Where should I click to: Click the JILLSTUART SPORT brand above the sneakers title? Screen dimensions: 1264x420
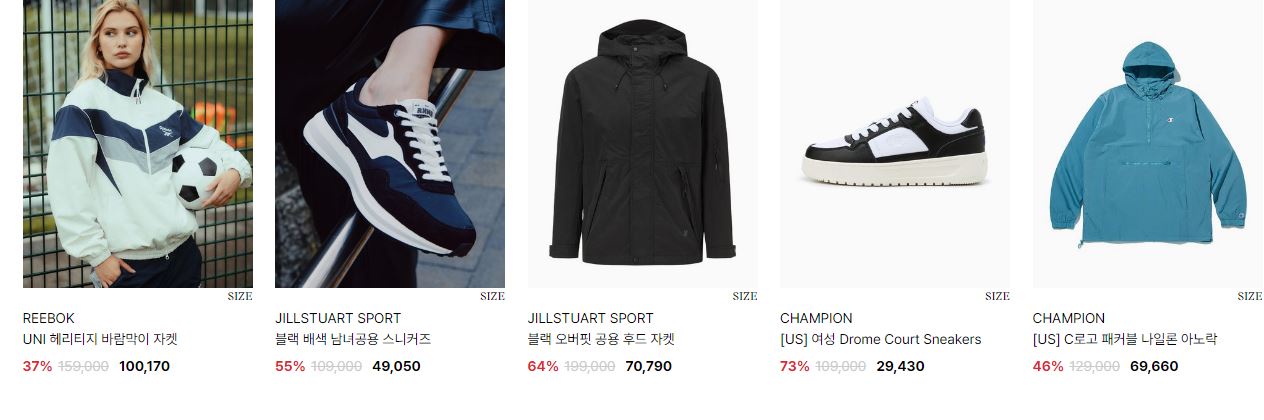pyautogui.click(x=338, y=318)
